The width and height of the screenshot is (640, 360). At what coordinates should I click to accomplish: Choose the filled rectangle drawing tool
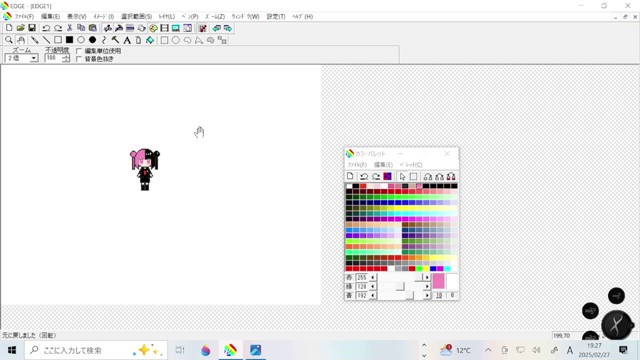coord(69,40)
